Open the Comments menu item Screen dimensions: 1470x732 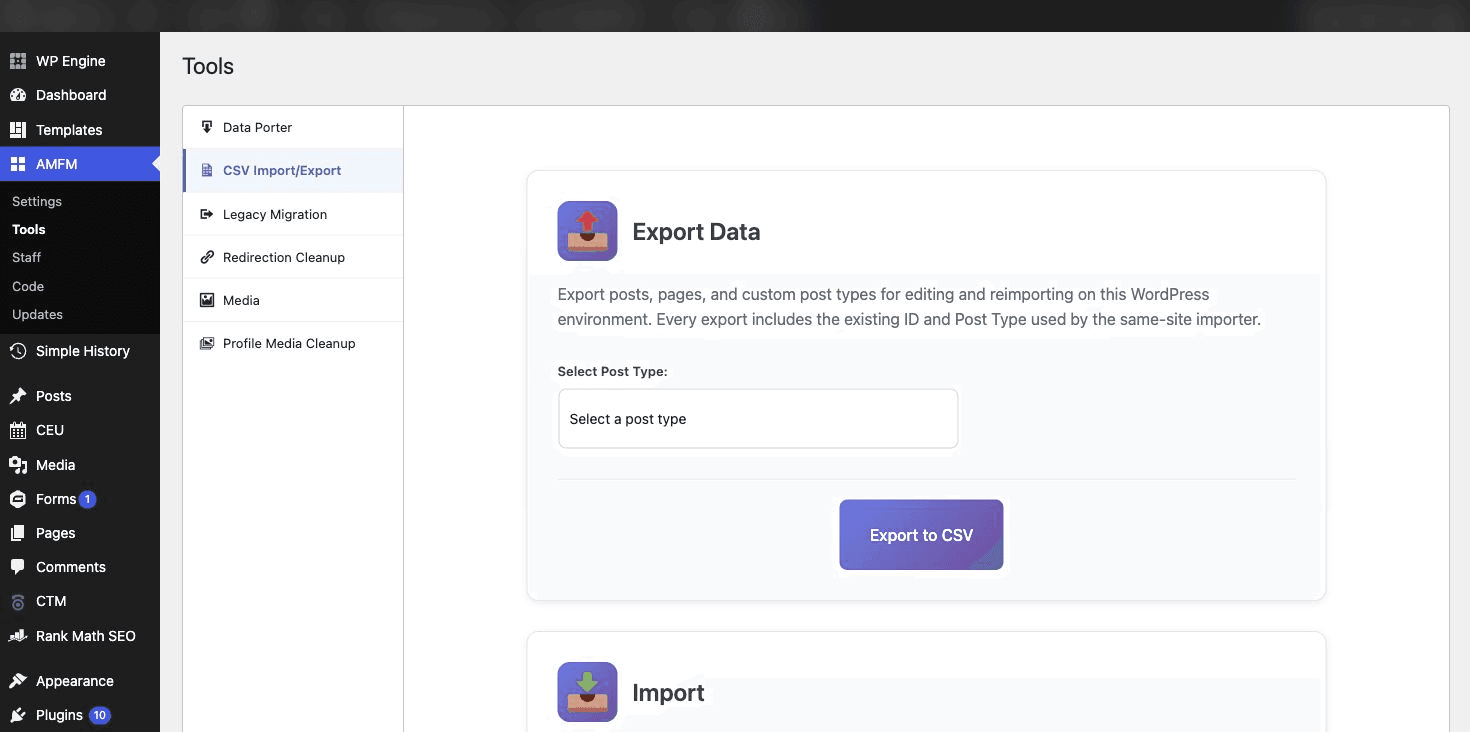(x=80, y=567)
